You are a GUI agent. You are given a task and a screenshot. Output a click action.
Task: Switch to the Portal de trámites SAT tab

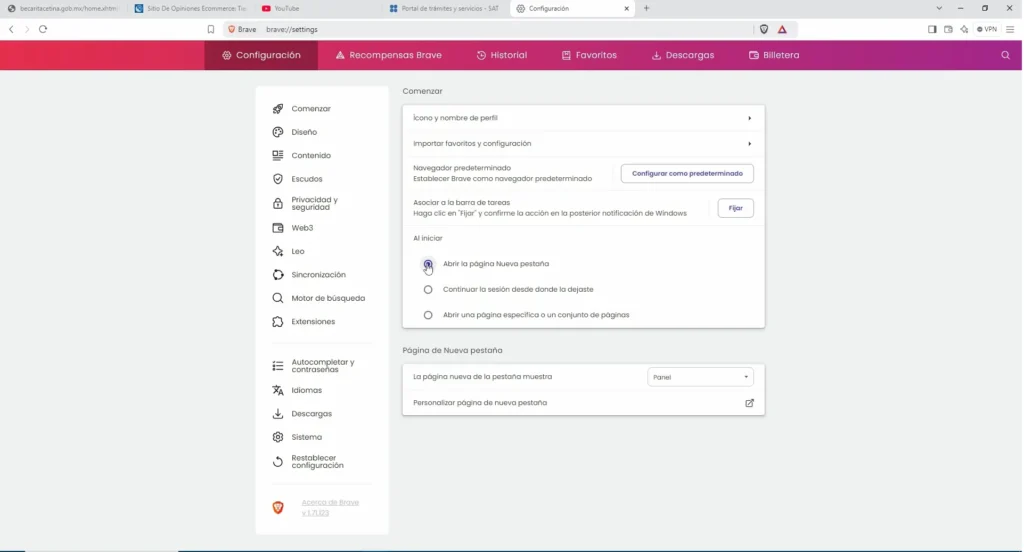(x=445, y=8)
